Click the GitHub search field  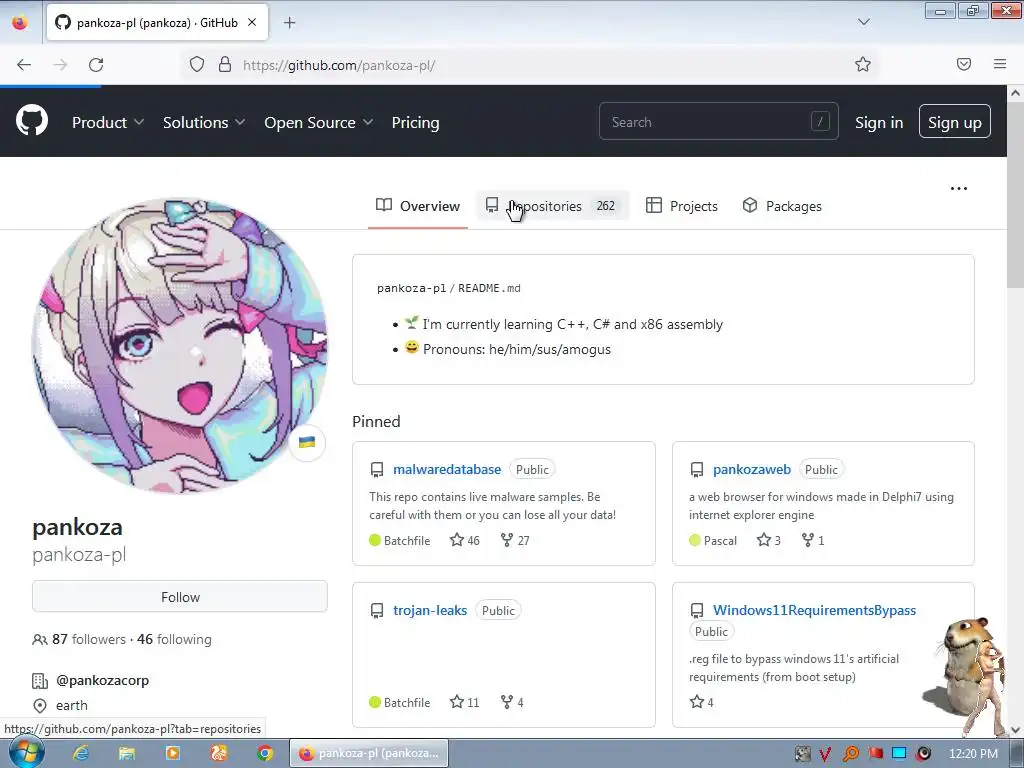point(718,121)
